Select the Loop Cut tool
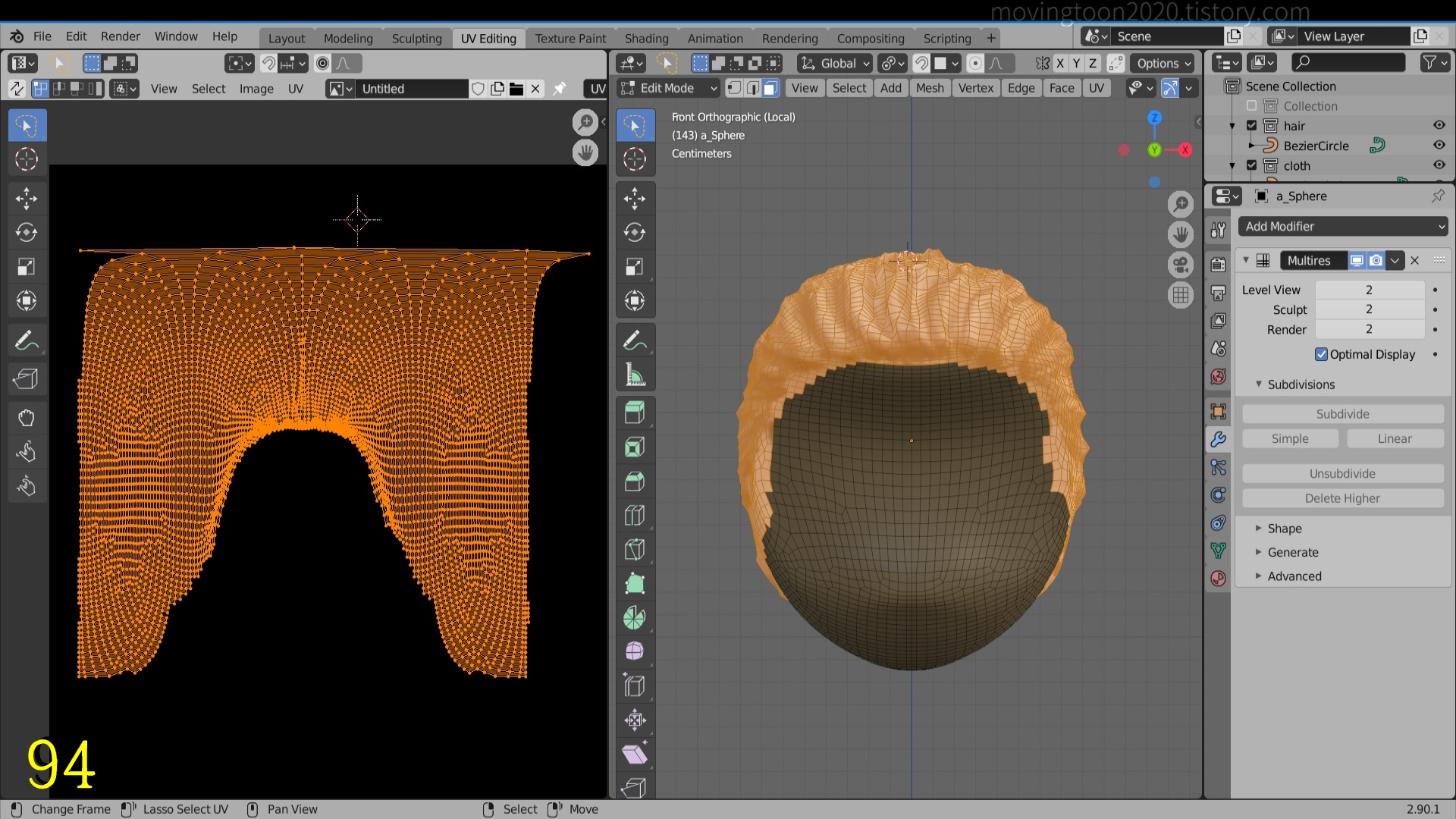Image resolution: width=1456 pixels, height=819 pixels. [x=635, y=516]
